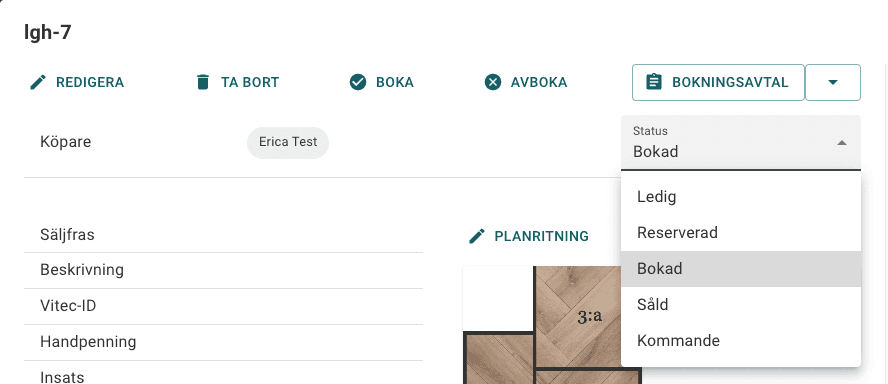The image size is (888, 384).
Task: Pick the highlighted Bokad option
Action: 741,269
